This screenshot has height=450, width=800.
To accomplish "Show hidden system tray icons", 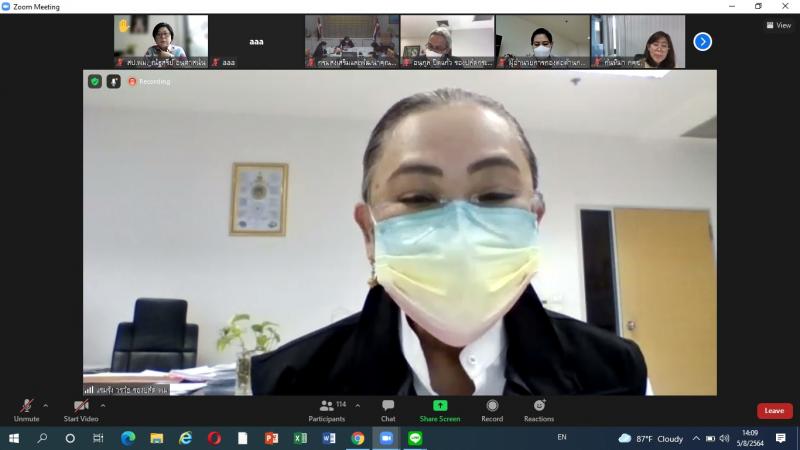I will coord(696,438).
